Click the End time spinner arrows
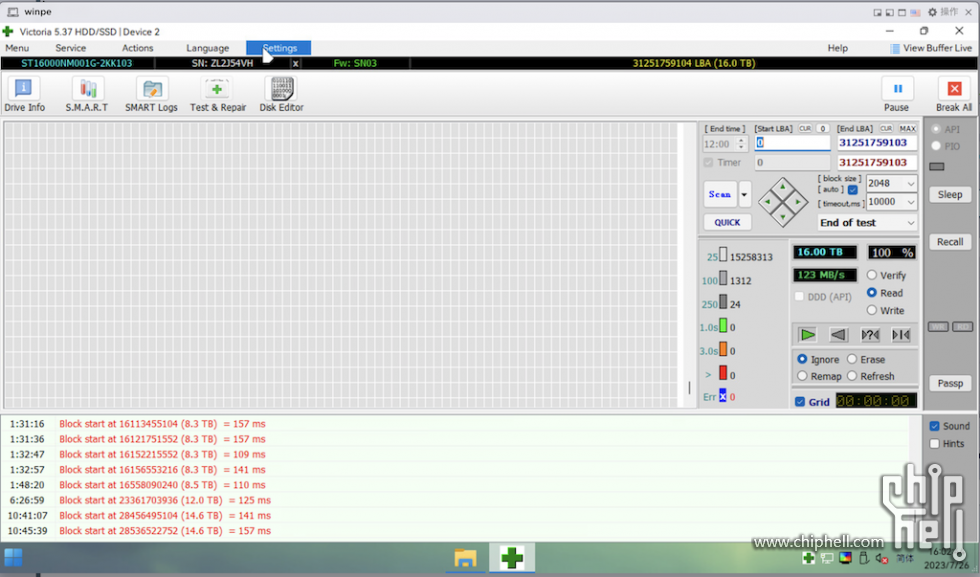This screenshot has width=980, height=577. pos(741,144)
